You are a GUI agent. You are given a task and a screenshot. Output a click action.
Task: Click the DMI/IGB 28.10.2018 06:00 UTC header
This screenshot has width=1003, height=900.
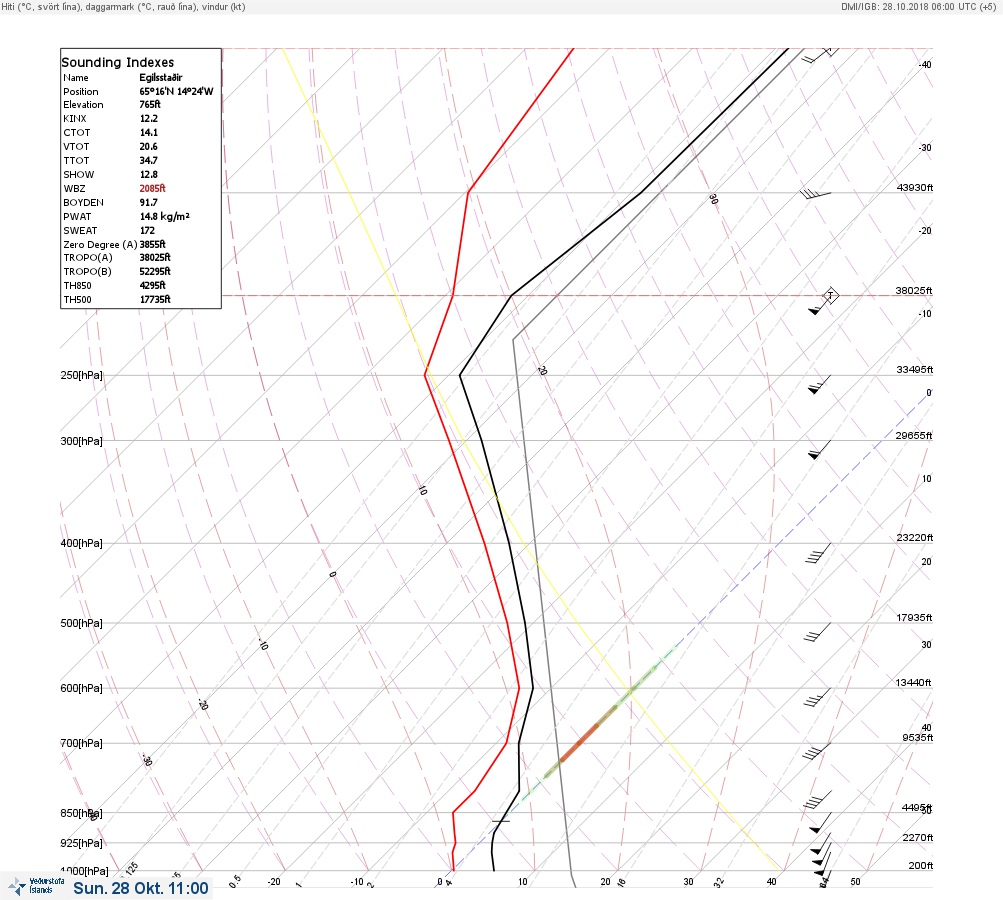[919, 6]
